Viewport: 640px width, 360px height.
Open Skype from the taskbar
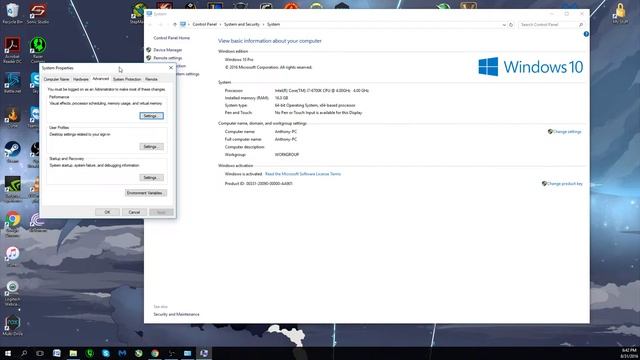106,353
